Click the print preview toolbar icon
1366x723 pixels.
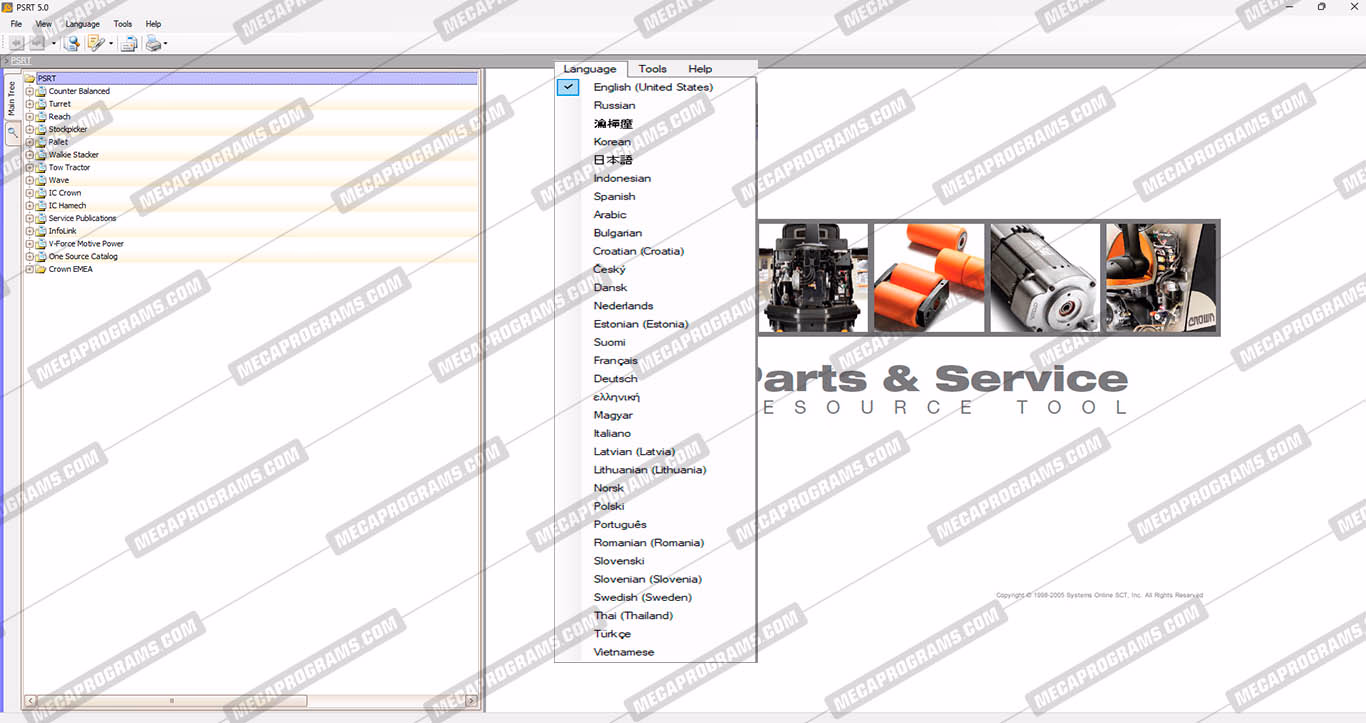click(129, 43)
